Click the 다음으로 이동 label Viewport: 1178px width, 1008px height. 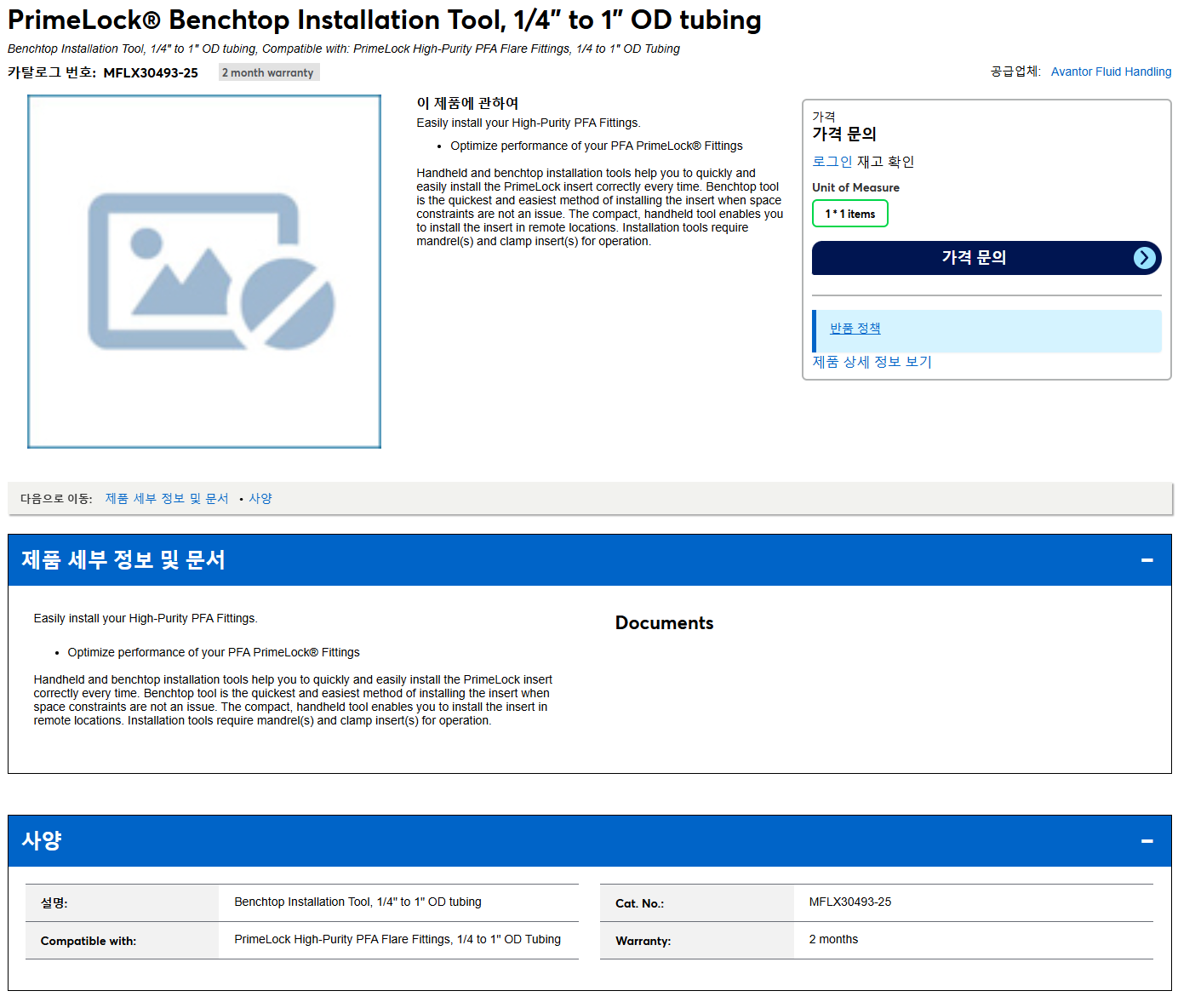tap(56, 499)
